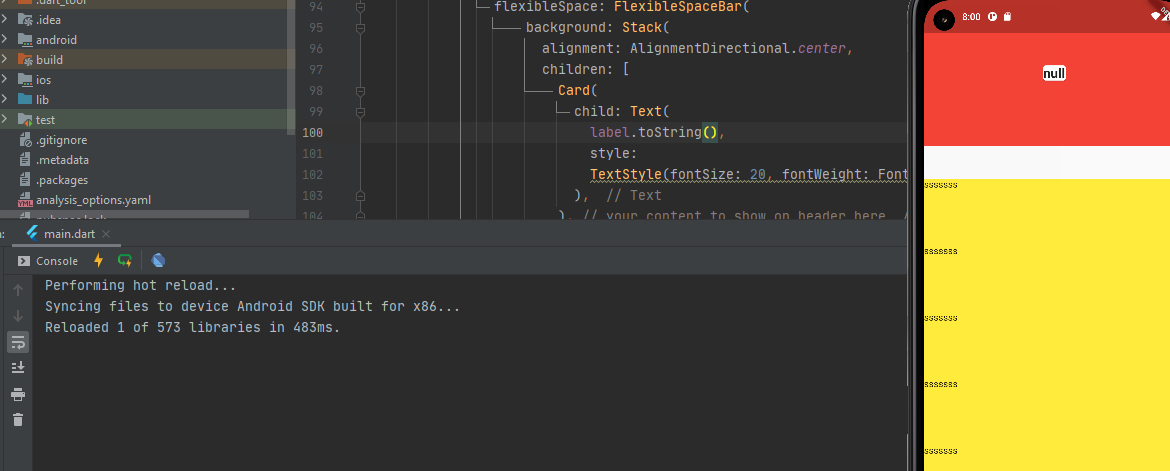Click the test folder icon
Screen dimensions: 1170x471
point(25,119)
